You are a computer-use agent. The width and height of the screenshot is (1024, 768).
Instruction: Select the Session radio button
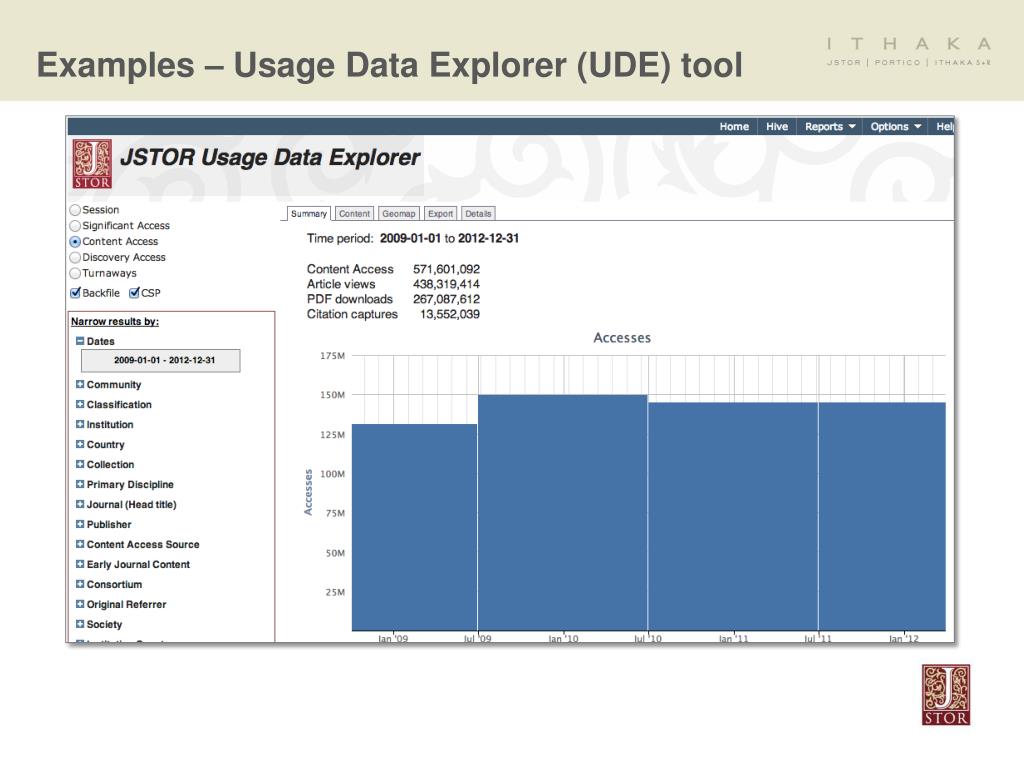pyautogui.click(x=75, y=210)
